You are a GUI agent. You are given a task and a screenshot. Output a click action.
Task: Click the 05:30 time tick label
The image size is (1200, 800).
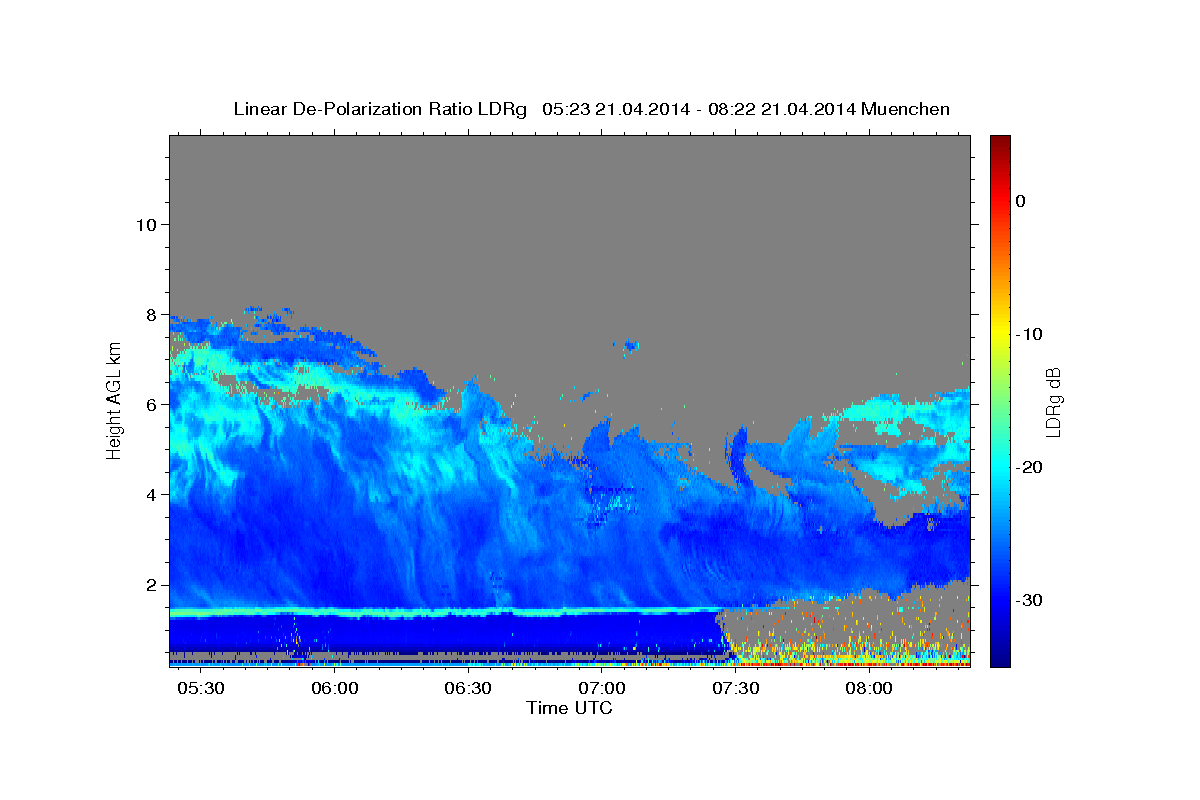201,689
